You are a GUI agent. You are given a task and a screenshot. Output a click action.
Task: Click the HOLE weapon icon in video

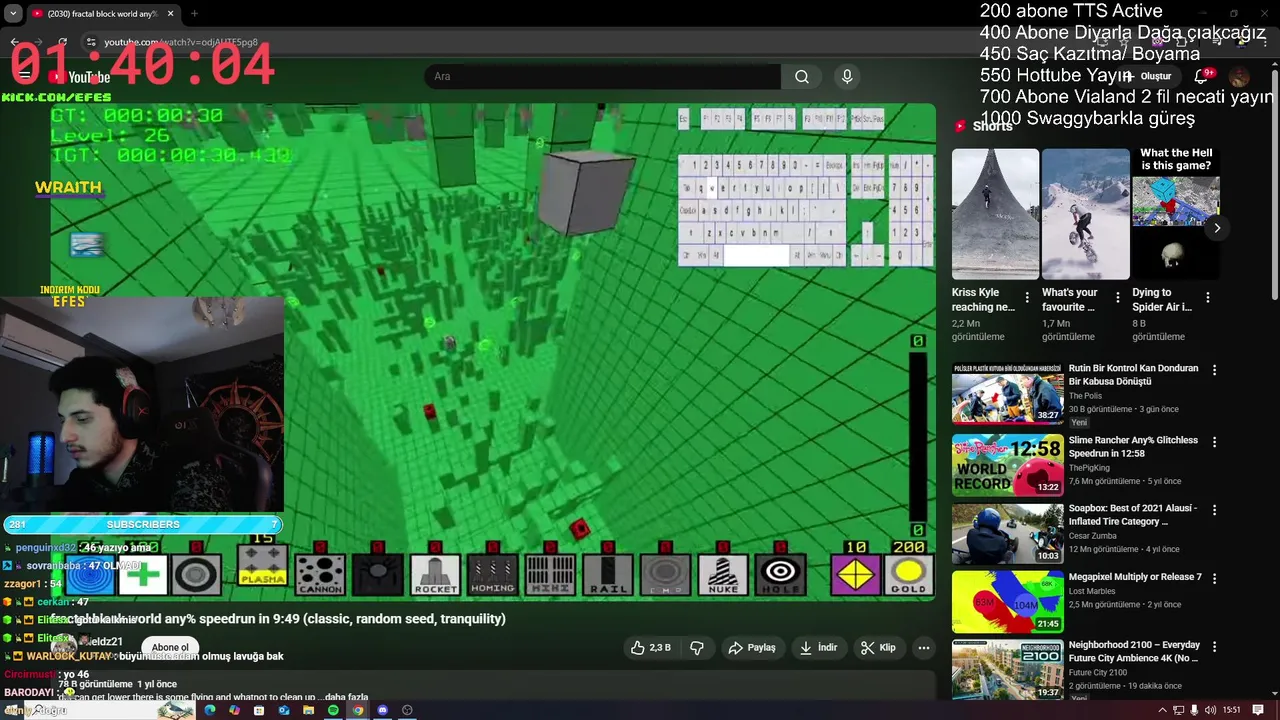781,575
